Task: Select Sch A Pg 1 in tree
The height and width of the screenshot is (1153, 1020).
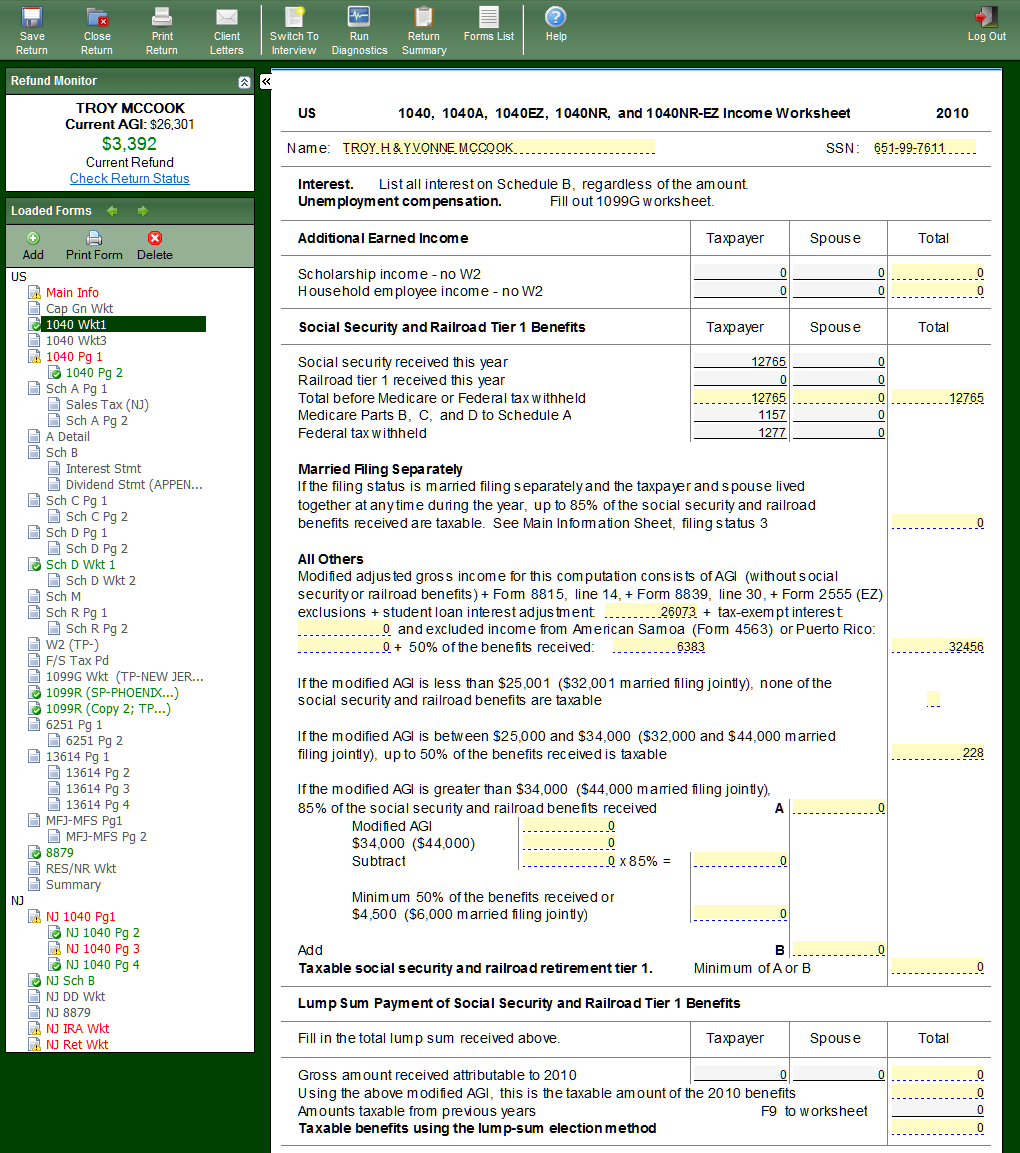Action: click(x=76, y=388)
